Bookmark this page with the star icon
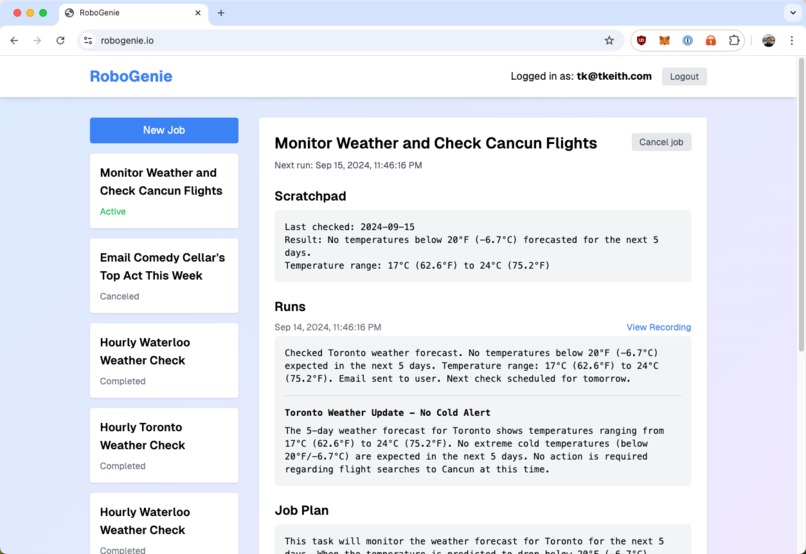 click(x=609, y=41)
